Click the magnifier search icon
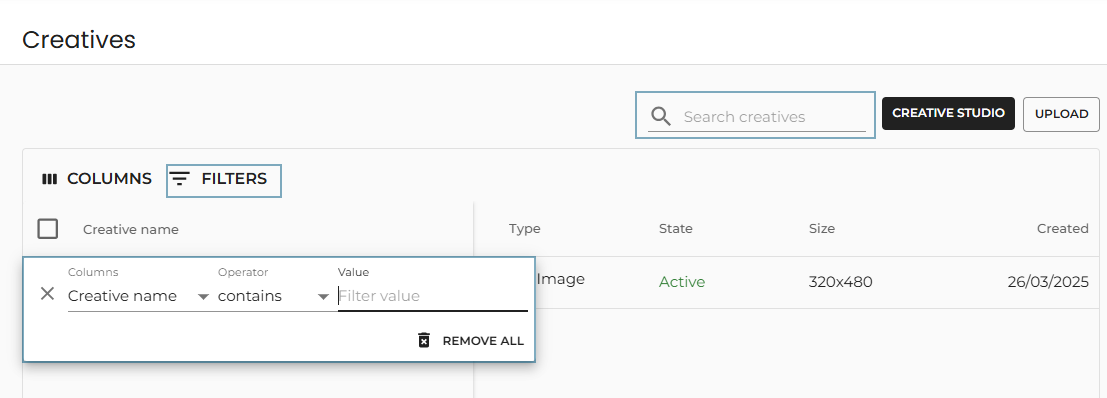Screen dimensions: 1107x398 pyautogui.click(x=660, y=116)
